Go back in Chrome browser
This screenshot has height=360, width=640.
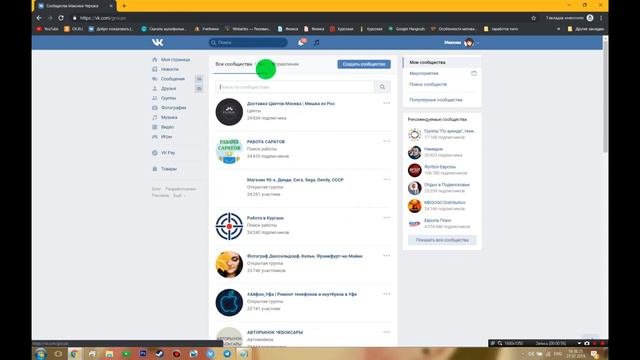pyautogui.click(x=39, y=18)
